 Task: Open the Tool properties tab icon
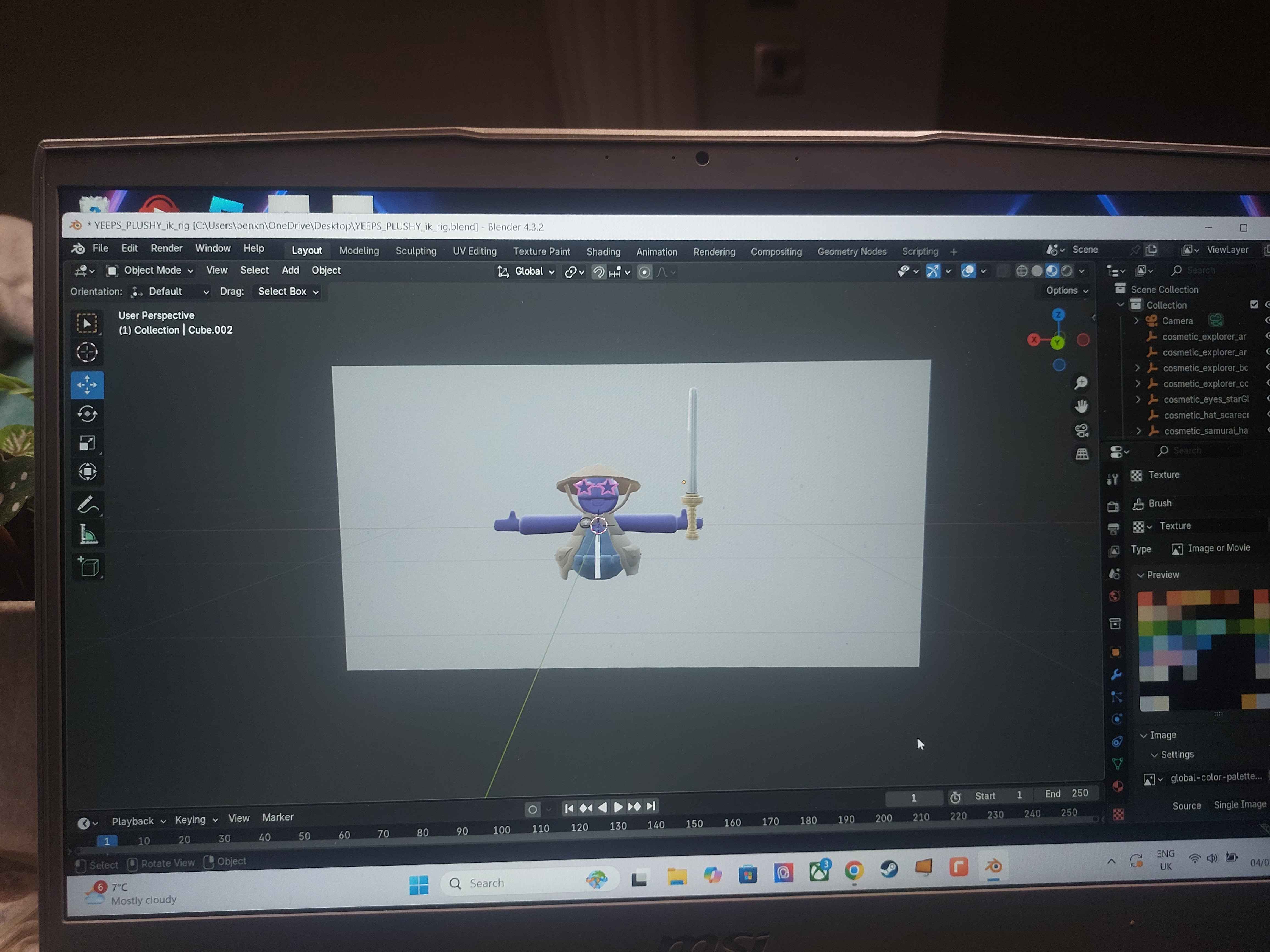1113,479
